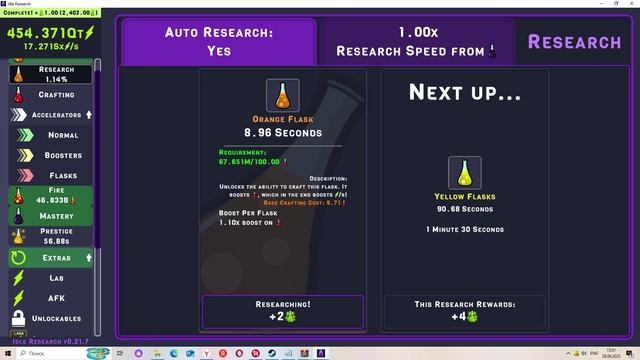Open the Lab menu item
The width and height of the screenshot is (640, 360).
tap(51, 278)
